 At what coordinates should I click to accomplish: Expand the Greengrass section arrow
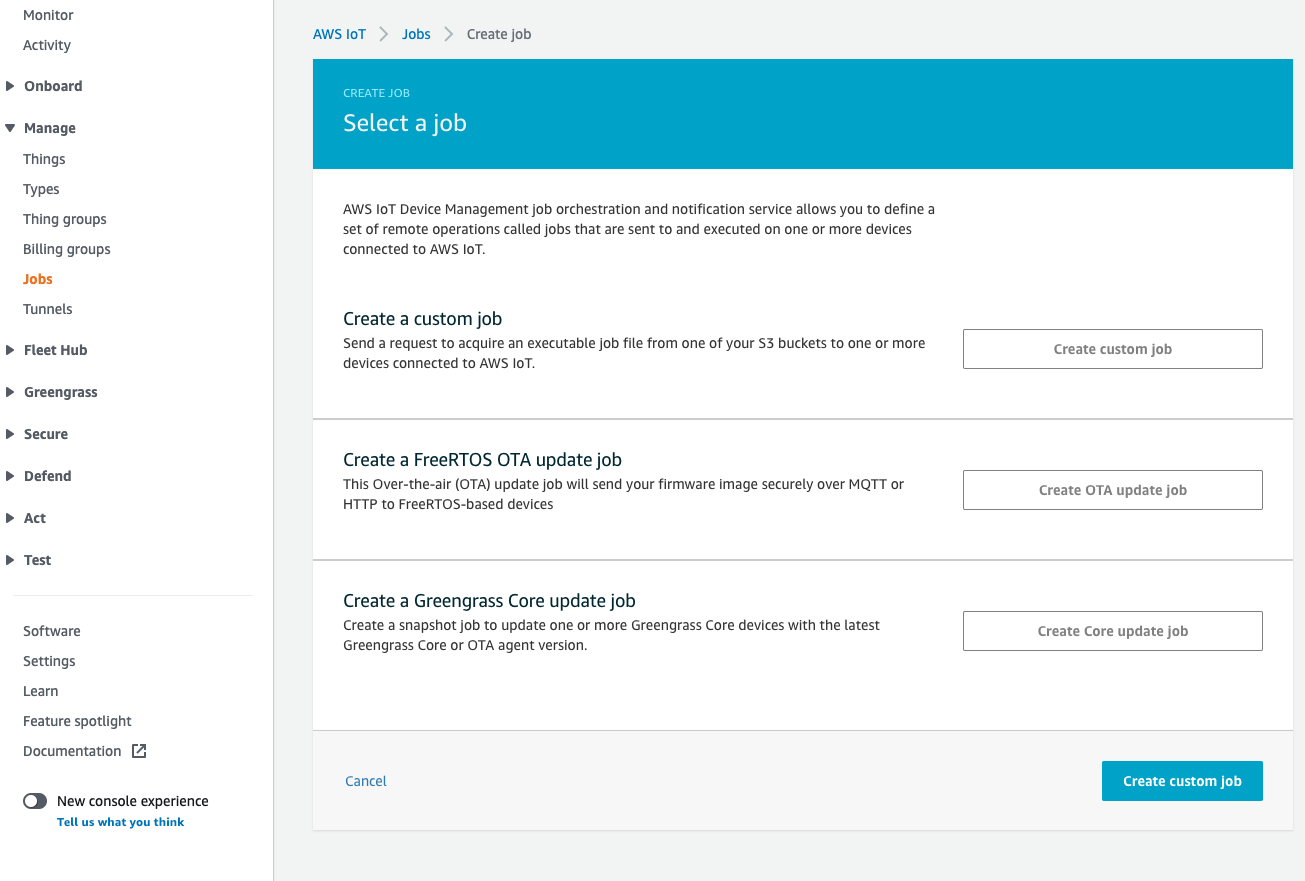click(x=10, y=392)
